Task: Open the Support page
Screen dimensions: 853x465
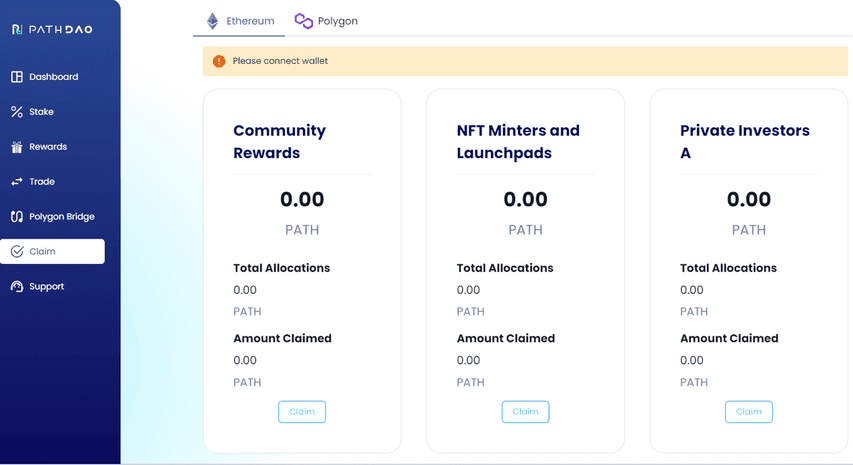Action: tap(53, 286)
